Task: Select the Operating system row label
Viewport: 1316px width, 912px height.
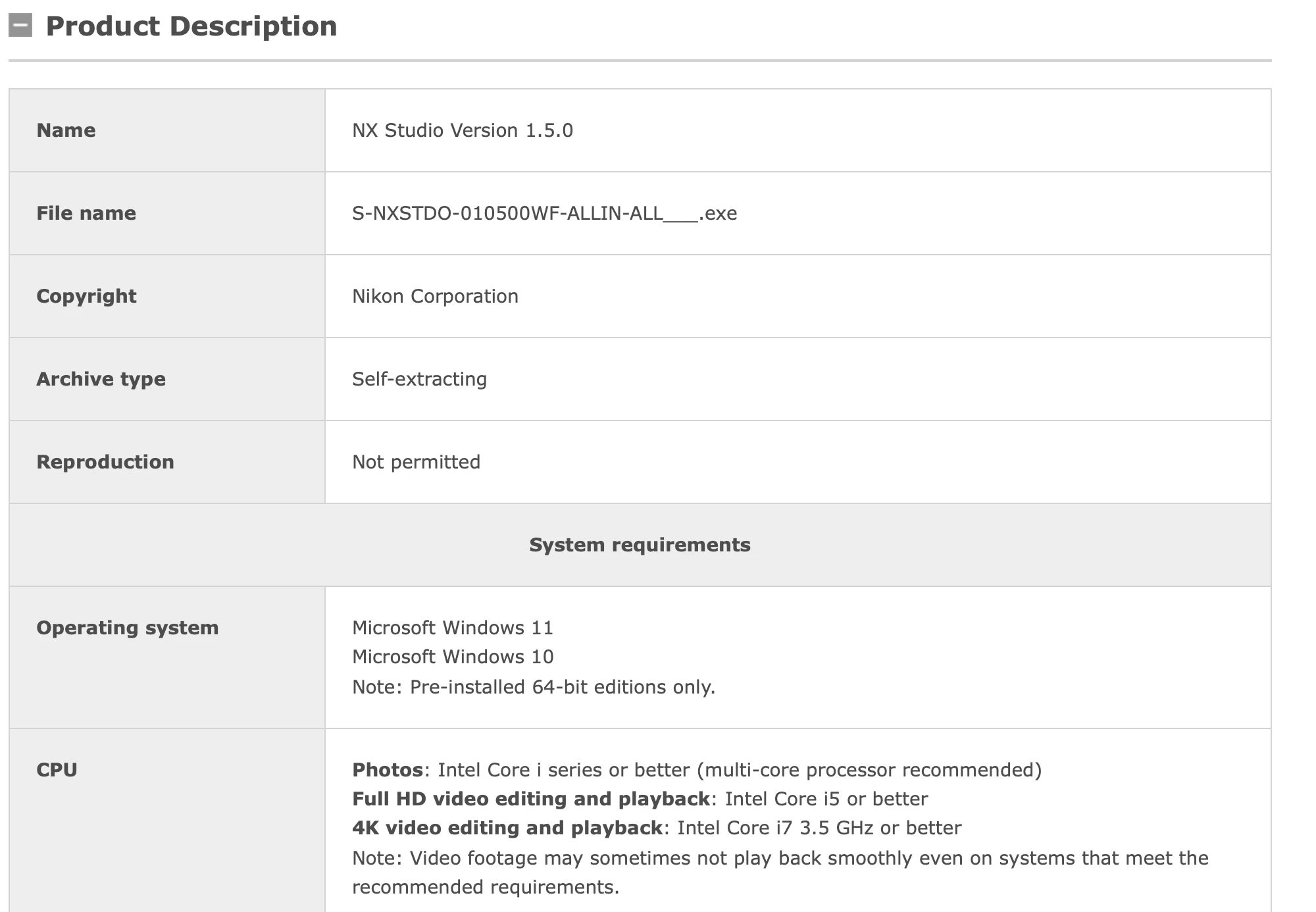Action: (x=127, y=628)
